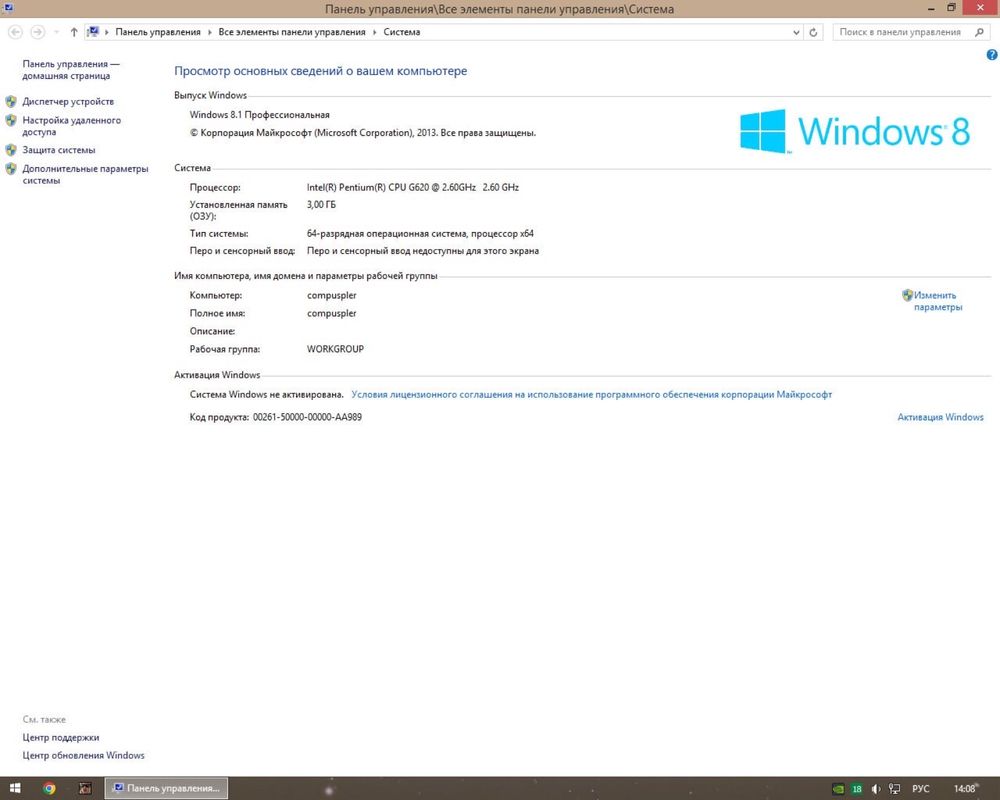Viewport: 1000px width, 800px height.
Task: Click the forward navigation arrow
Action: coord(38,32)
